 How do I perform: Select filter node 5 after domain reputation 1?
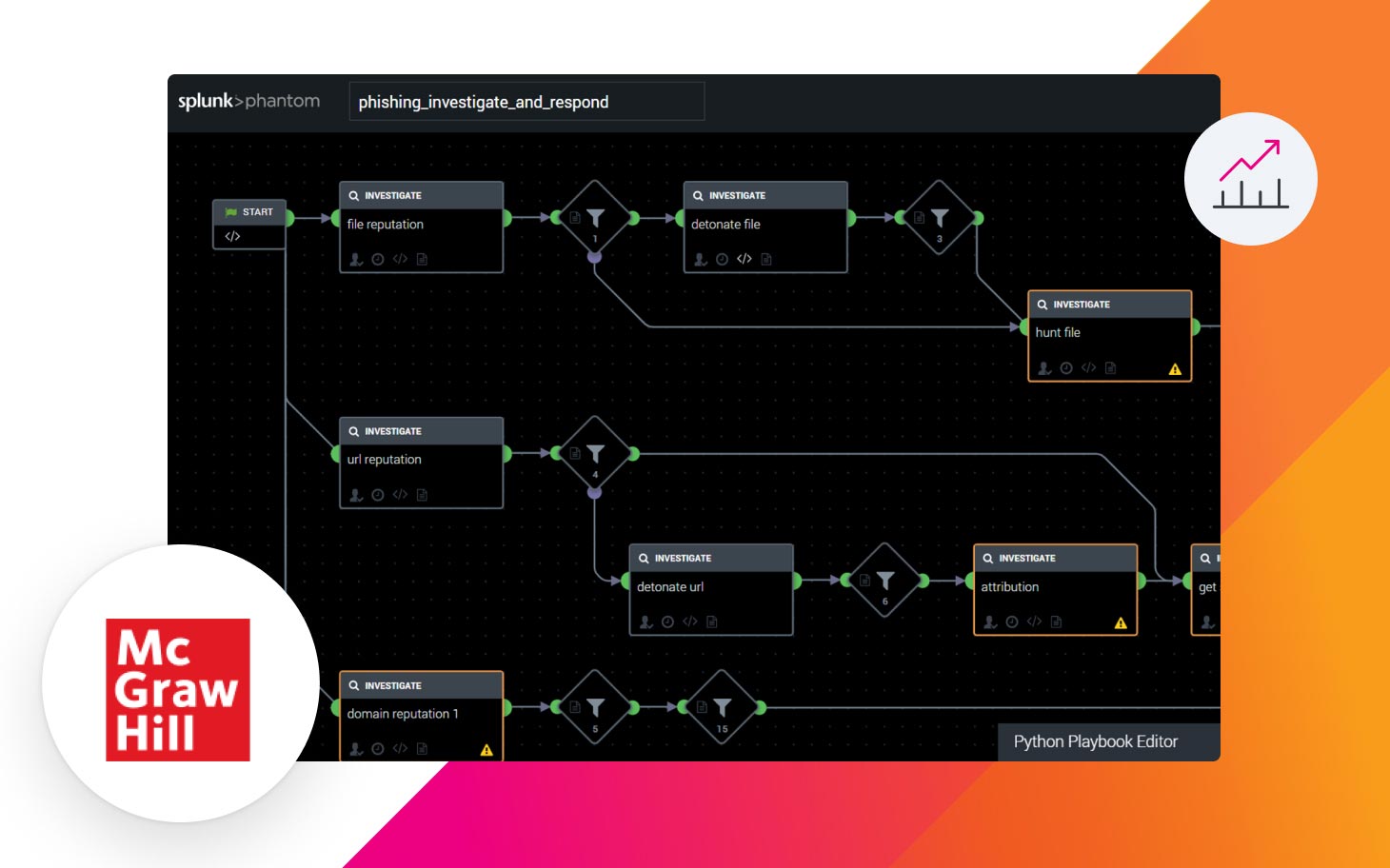595,707
